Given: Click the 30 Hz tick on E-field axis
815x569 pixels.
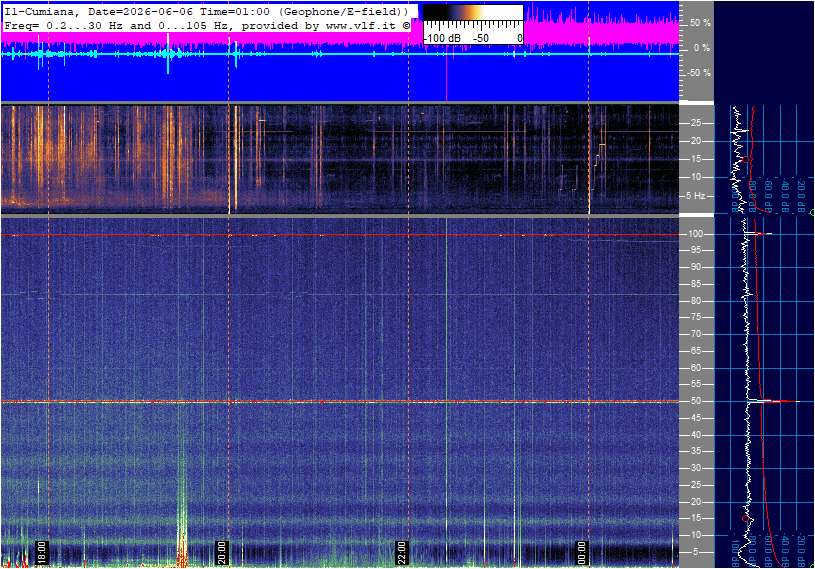Looking at the screenshot, I should pyautogui.click(x=695, y=468).
